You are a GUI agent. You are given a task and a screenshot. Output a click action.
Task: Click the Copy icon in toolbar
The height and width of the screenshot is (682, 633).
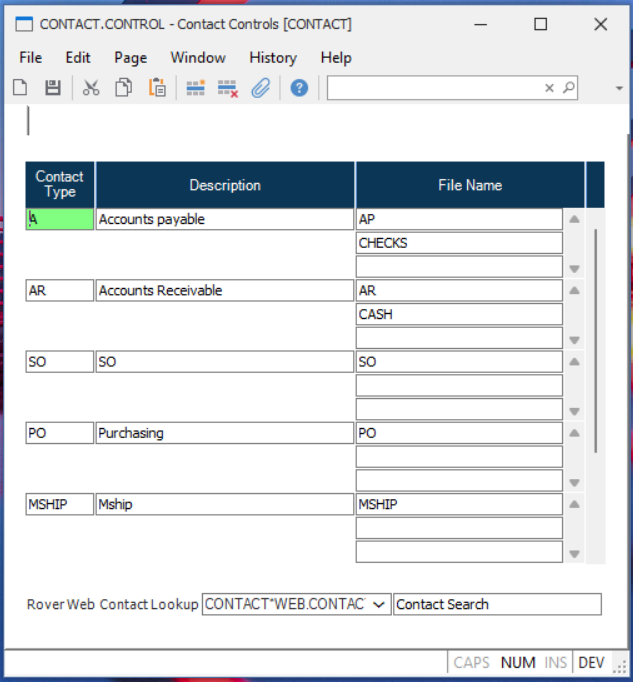tap(123, 88)
